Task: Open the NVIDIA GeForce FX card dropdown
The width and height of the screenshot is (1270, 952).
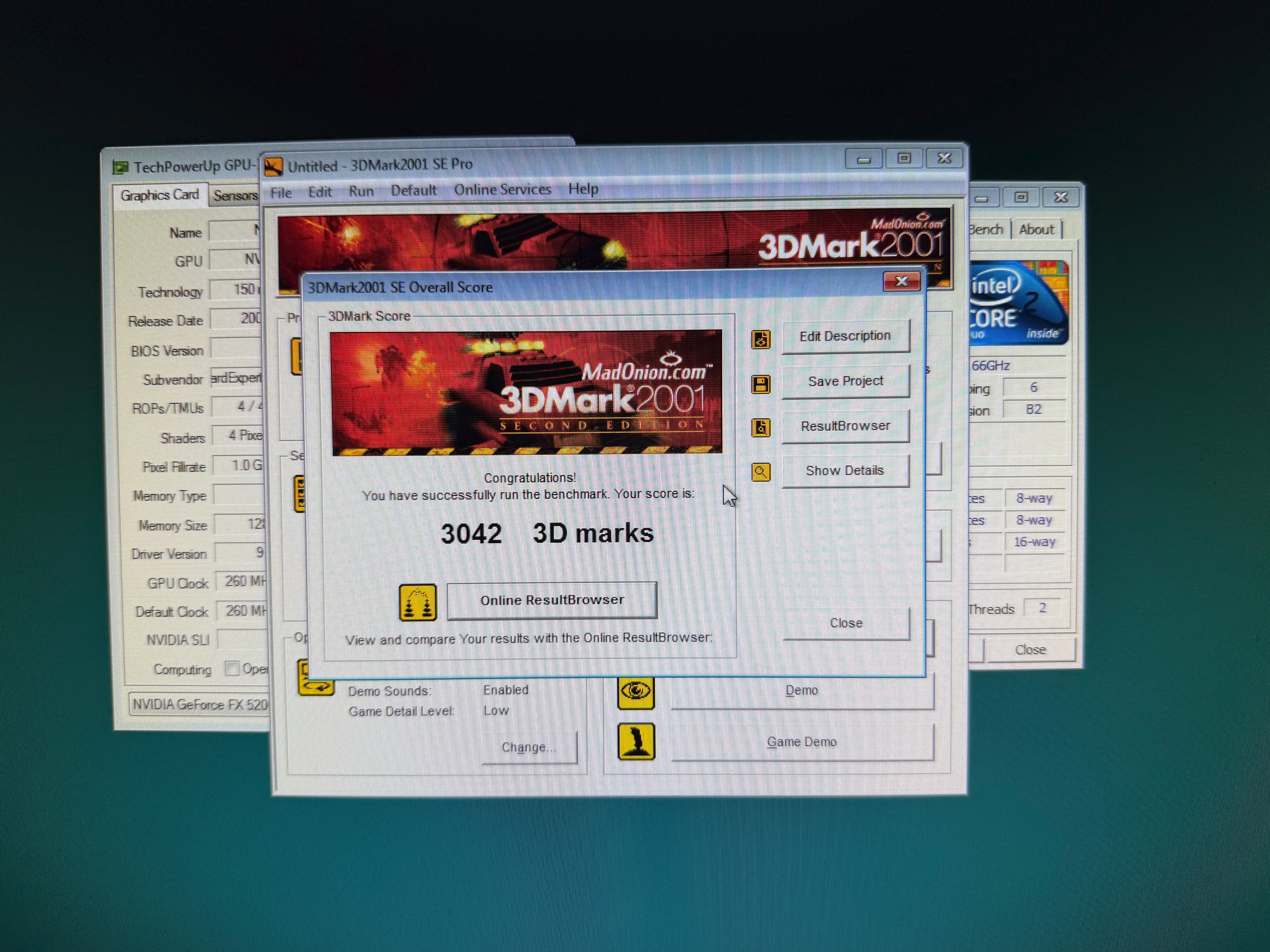Action: (200, 704)
